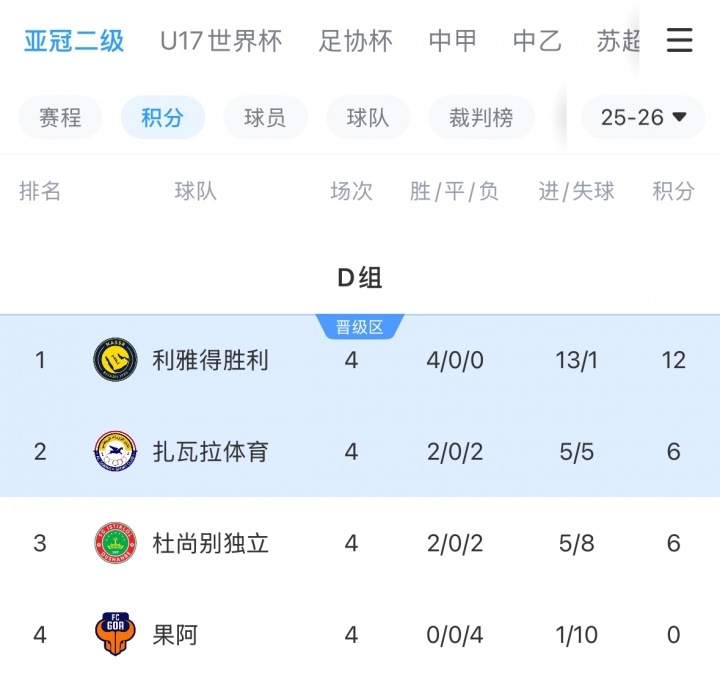Switch to the U17世界杯 tab
The height and width of the screenshot is (696, 720).
221,41
